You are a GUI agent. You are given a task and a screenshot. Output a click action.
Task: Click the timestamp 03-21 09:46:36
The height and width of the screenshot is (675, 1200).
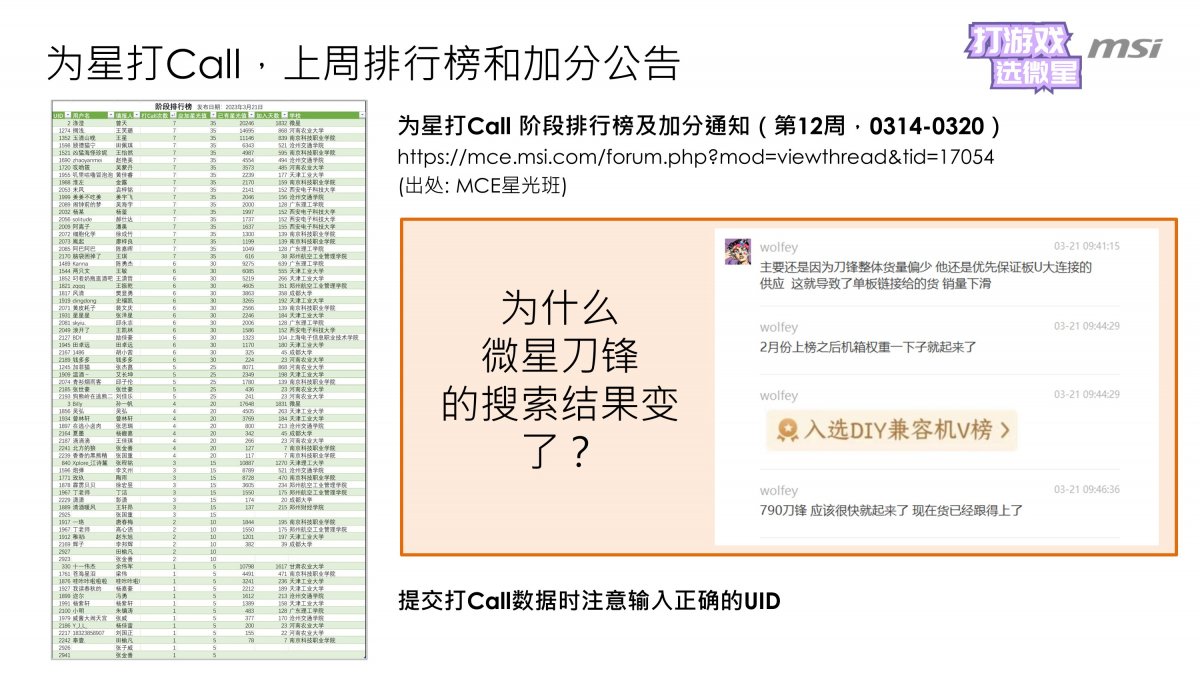(x=1087, y=491)
